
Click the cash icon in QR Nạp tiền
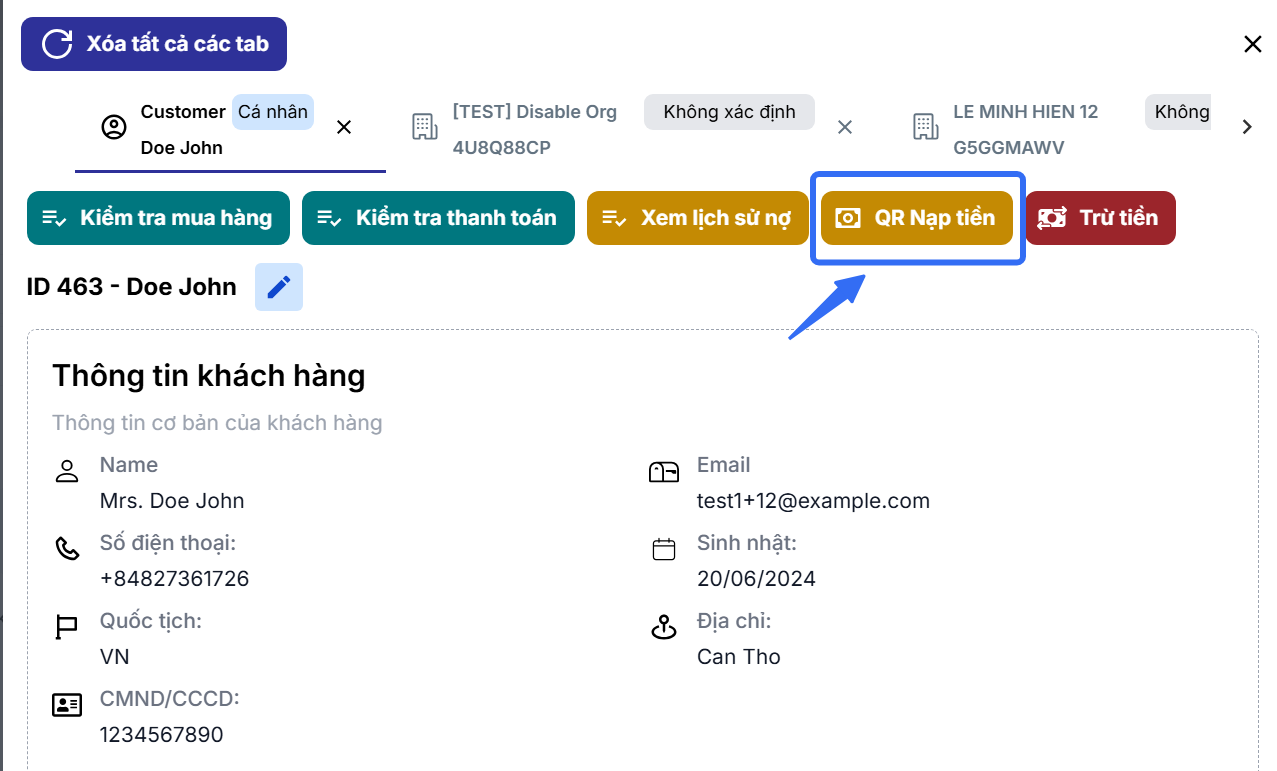[x=848, y=218]
